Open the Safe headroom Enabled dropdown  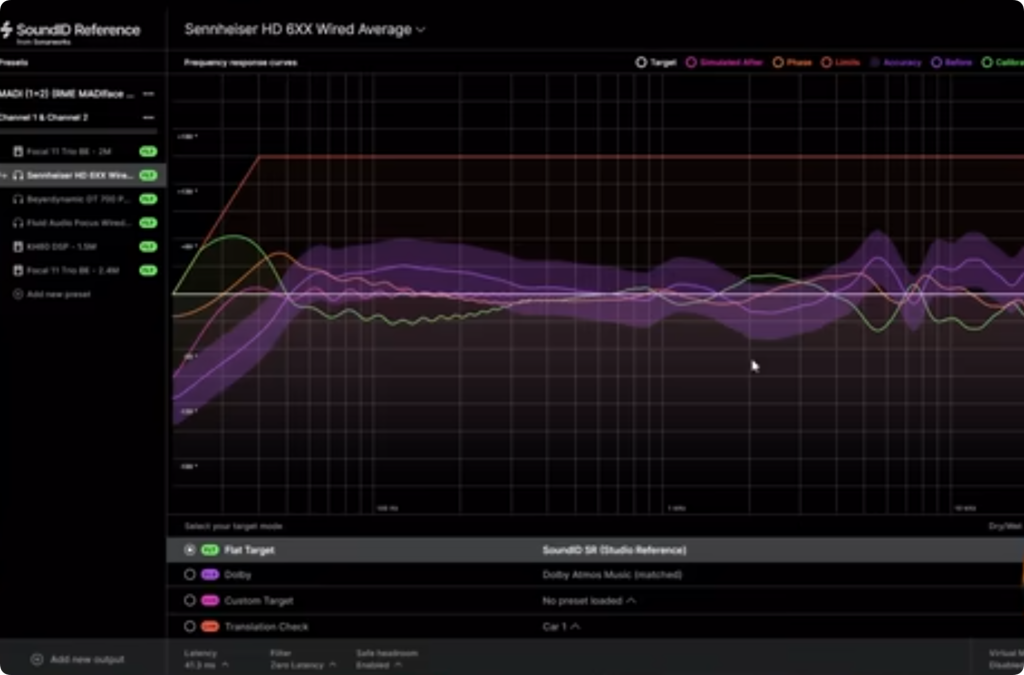click(379, 665)
